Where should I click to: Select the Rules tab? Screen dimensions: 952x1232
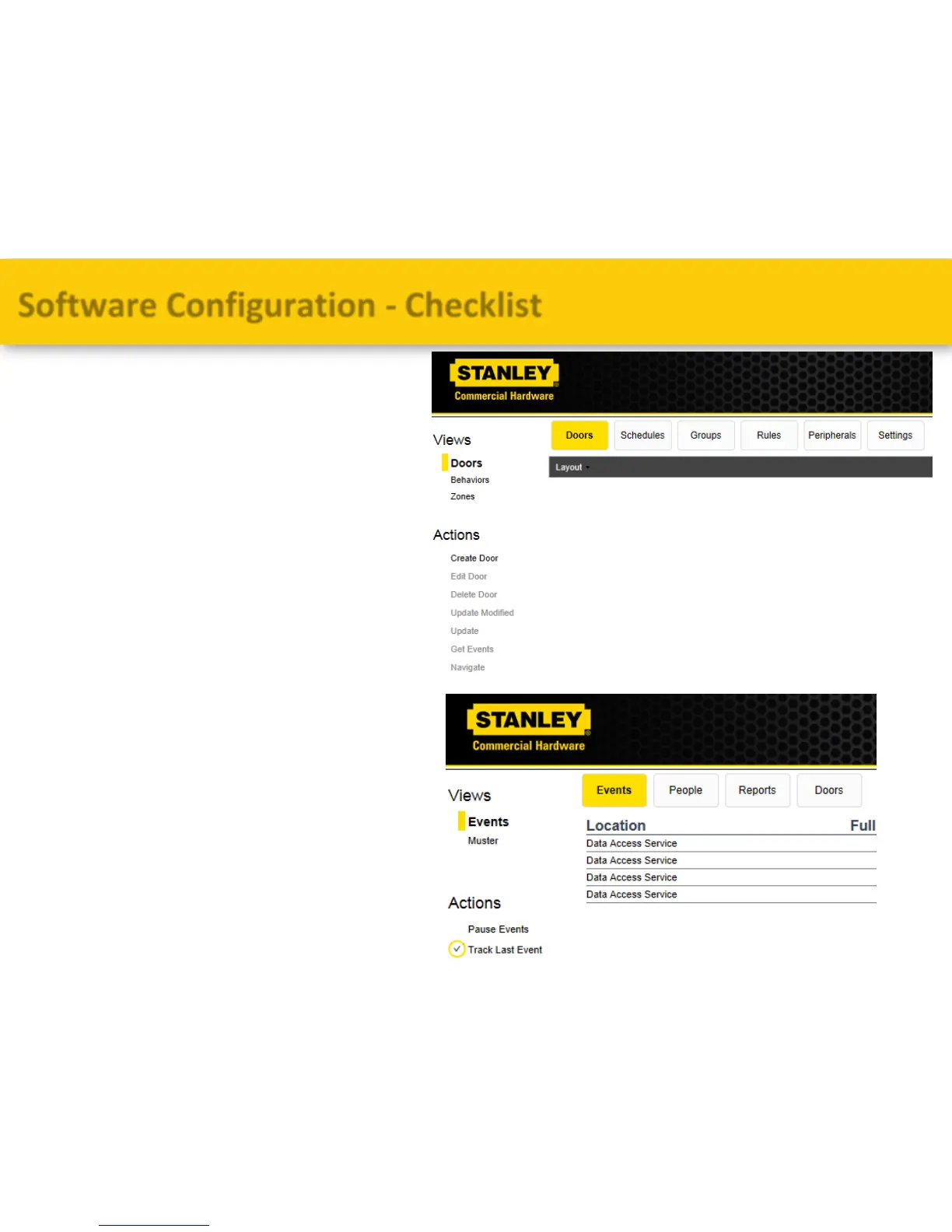[x=768, y=436]
